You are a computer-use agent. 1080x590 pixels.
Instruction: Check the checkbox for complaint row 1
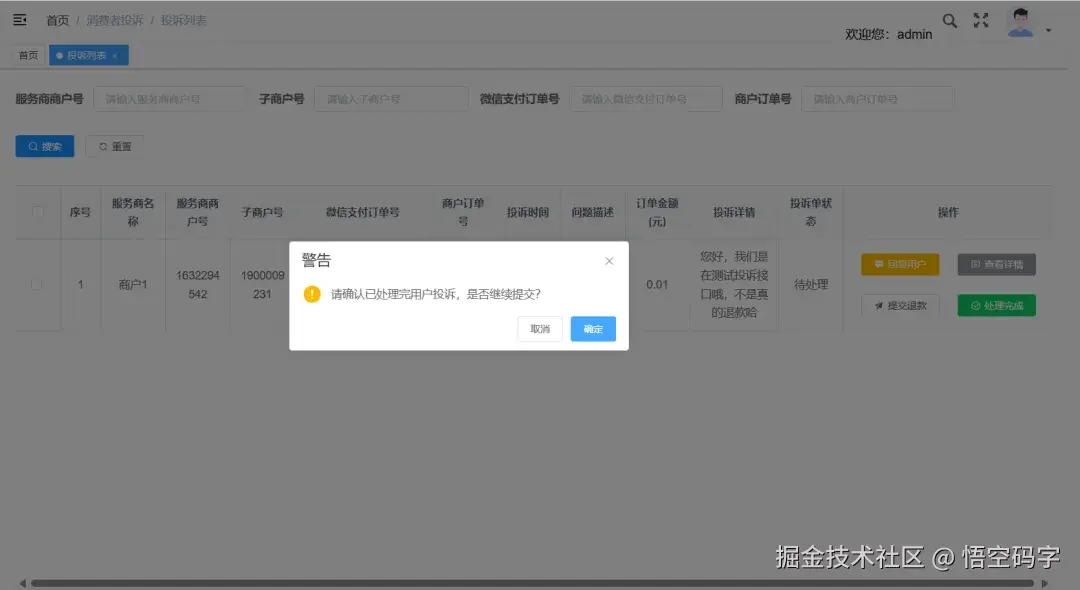point(37,284)
